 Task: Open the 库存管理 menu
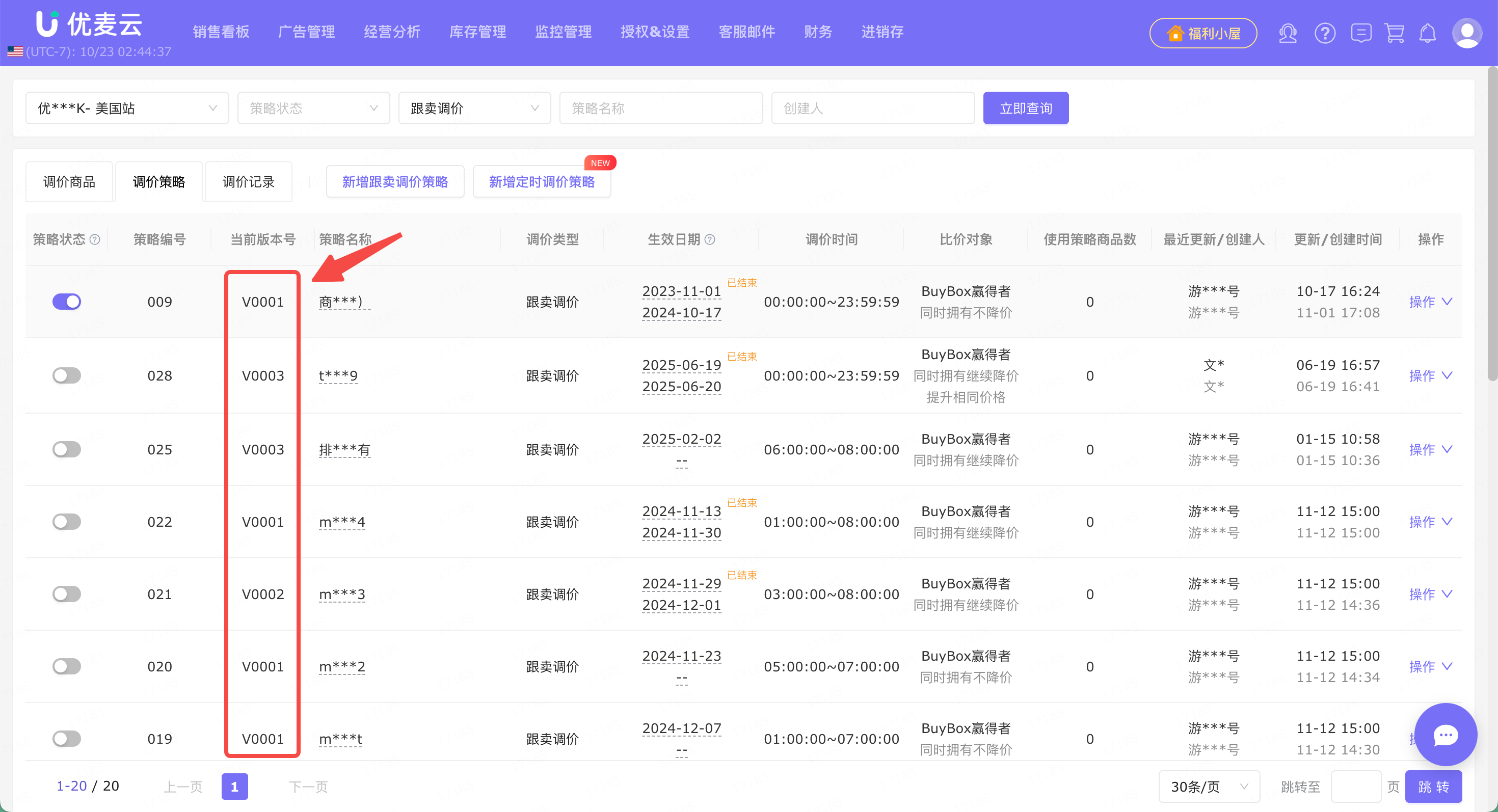click(x=477, y=32)
